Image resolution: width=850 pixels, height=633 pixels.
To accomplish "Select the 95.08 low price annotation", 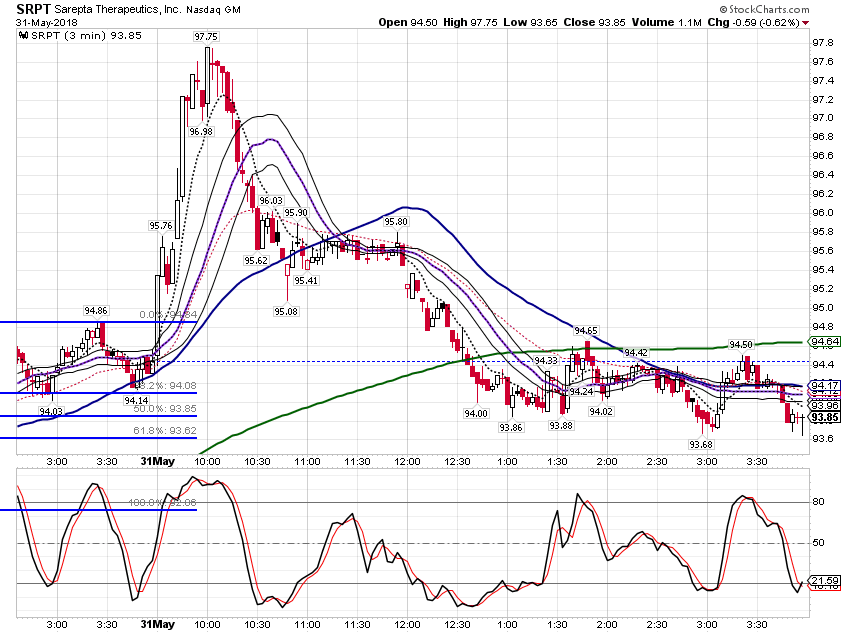I will tap(286, 312).
